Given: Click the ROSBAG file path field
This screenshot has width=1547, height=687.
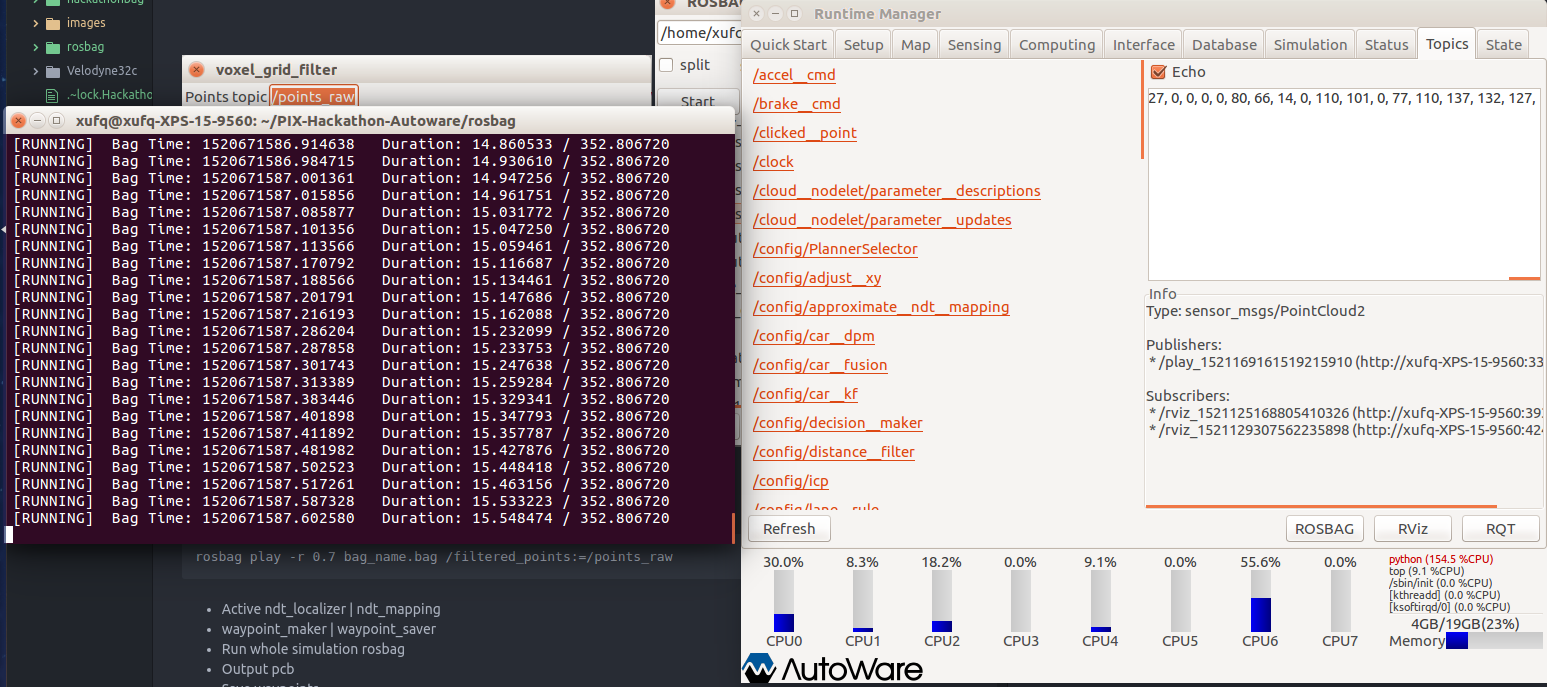Looking at the screenshot, I should tap(698, 33).
